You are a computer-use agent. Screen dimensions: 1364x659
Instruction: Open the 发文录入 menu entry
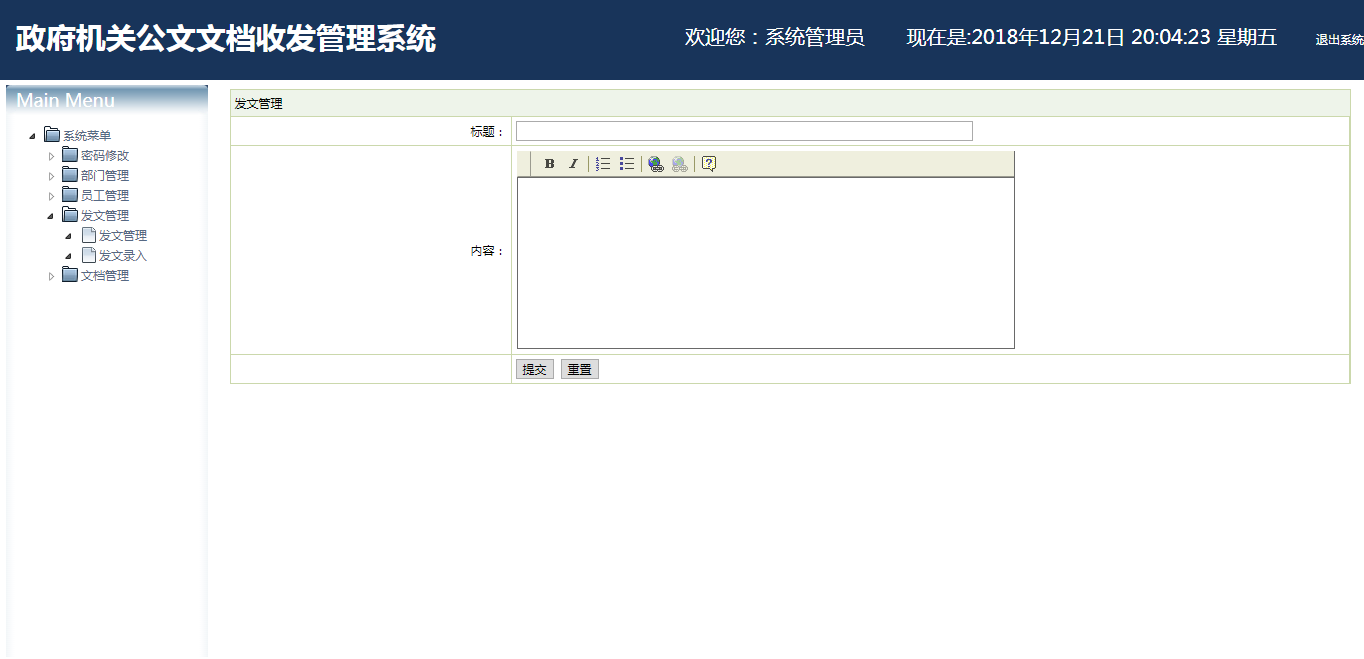point(123,256)
